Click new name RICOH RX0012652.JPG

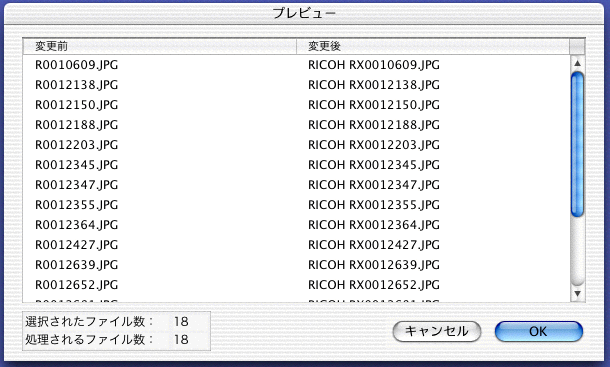[374, 285]
